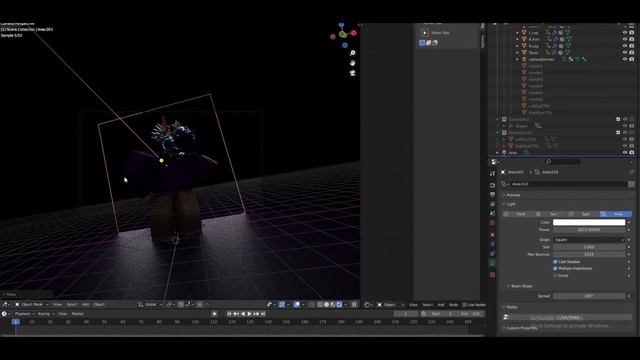The image size is (640, 360).
Task: Open the node editor Node menu
Action: pyautogui.click(x=453, y=305)
